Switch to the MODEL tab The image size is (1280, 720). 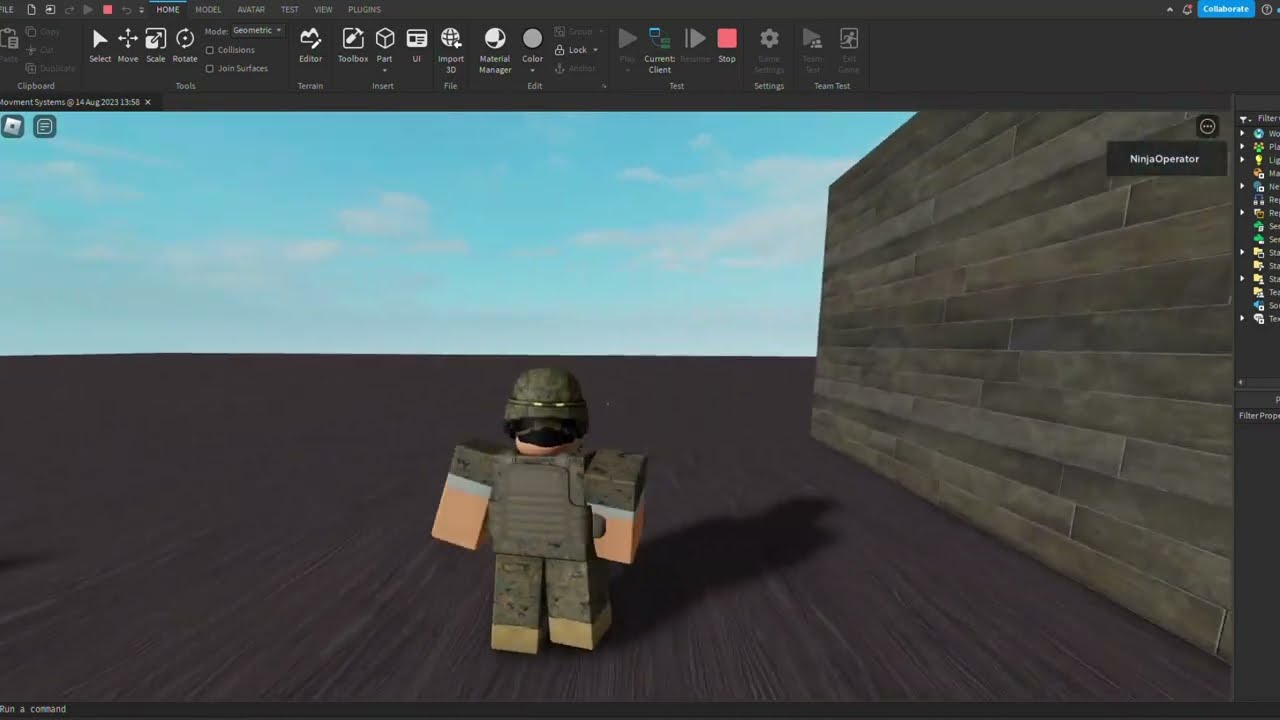208,9
